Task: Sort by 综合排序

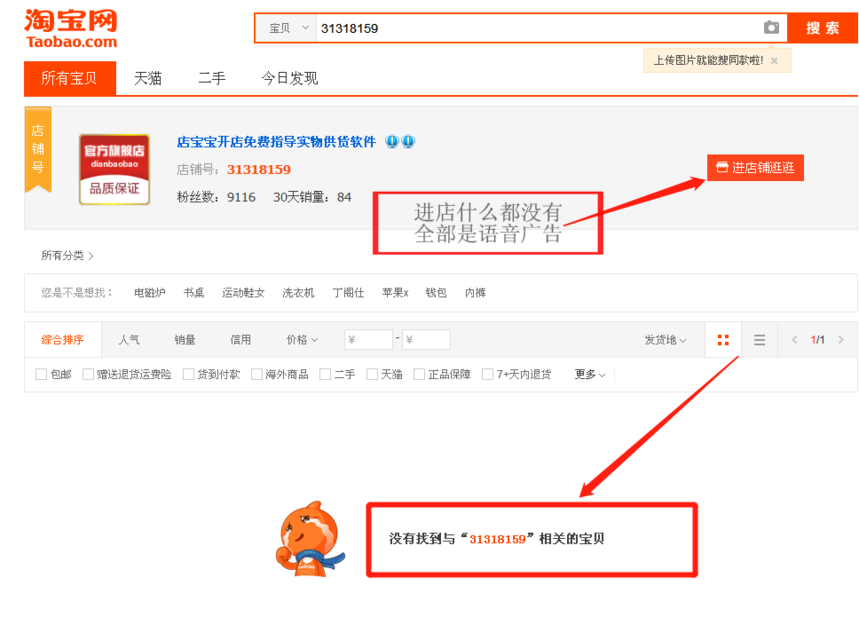Action: pos(62,340)
